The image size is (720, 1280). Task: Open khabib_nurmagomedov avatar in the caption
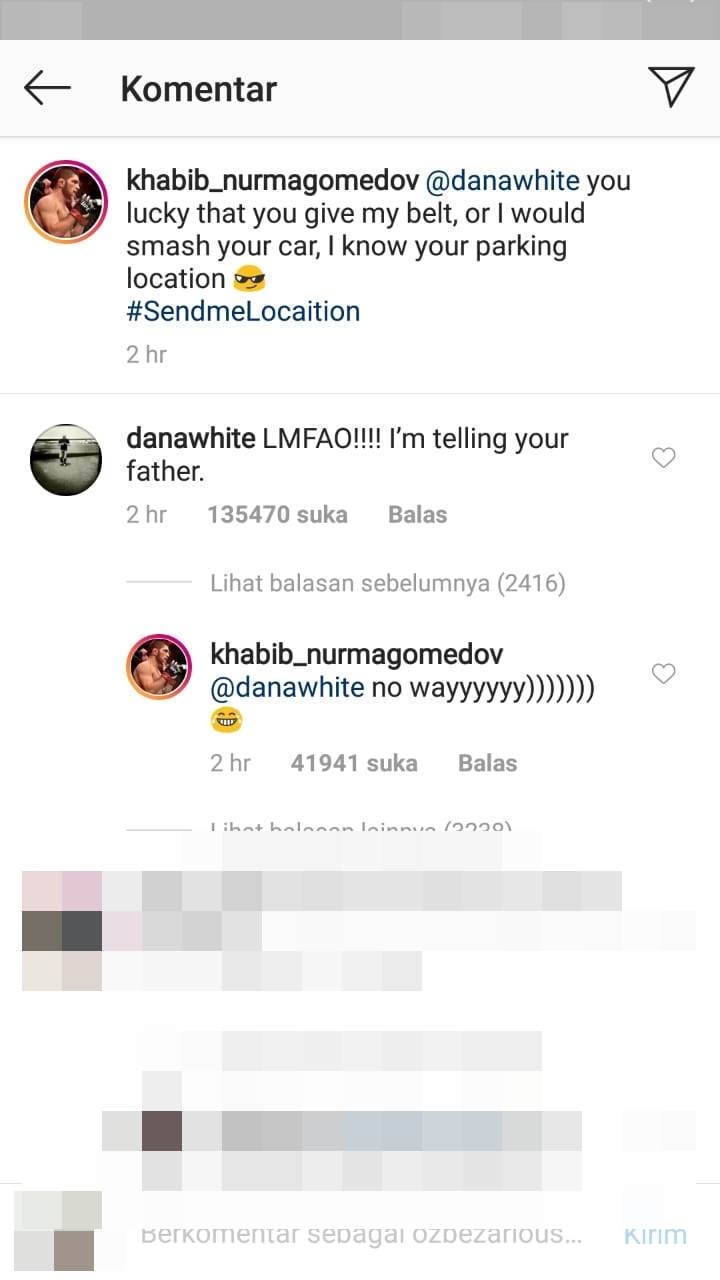pos(66,202)
